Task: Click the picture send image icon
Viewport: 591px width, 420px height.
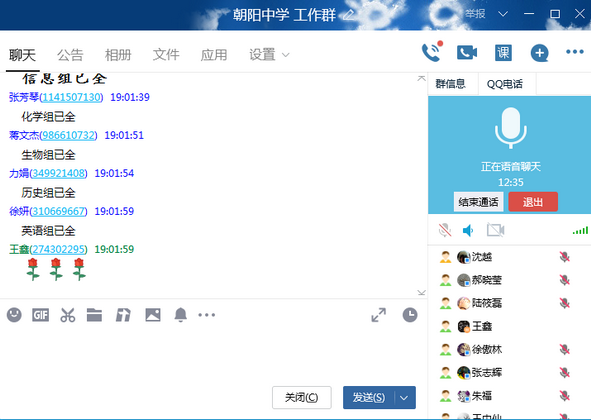Action: coord(153,315)
